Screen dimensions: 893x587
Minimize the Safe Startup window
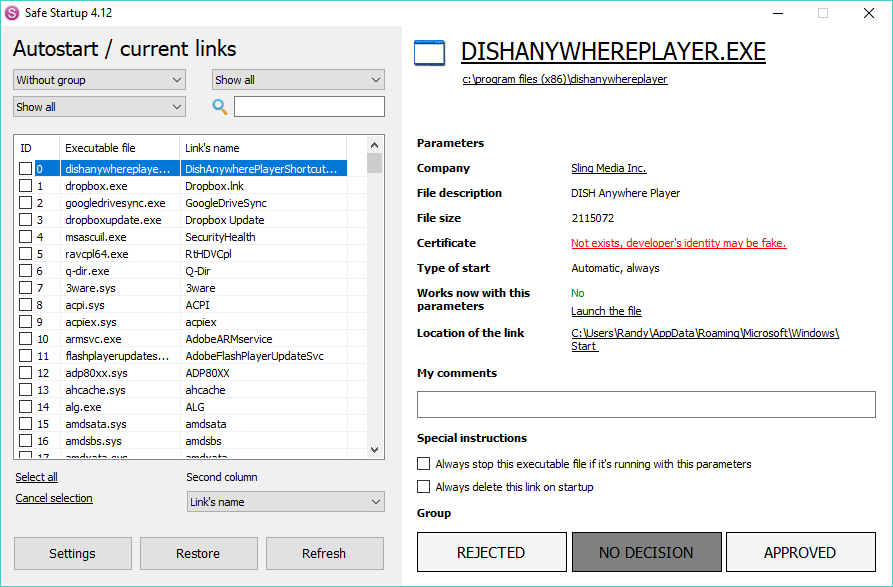[778, 13]
